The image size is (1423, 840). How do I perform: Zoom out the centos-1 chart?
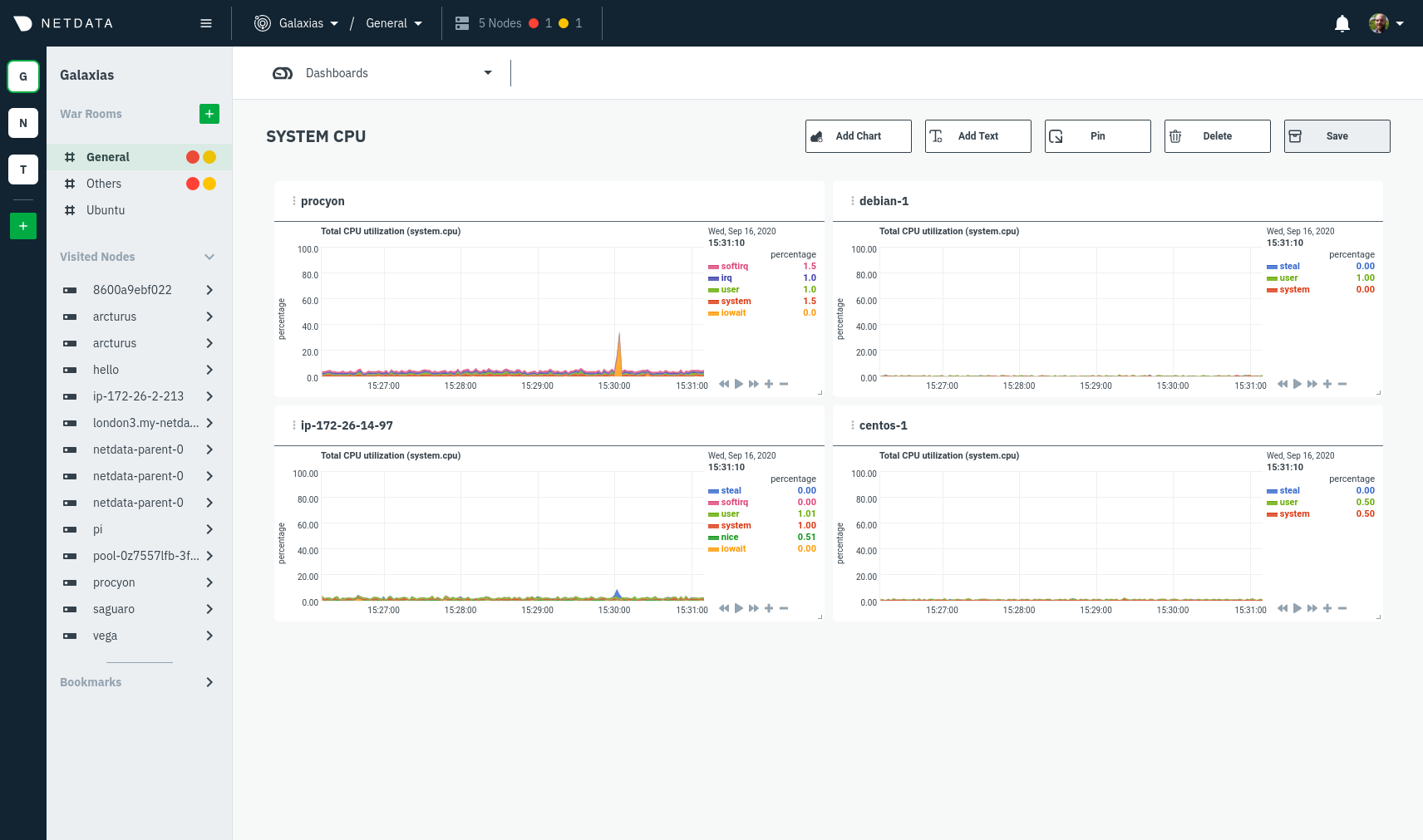tap(1342, 608)
